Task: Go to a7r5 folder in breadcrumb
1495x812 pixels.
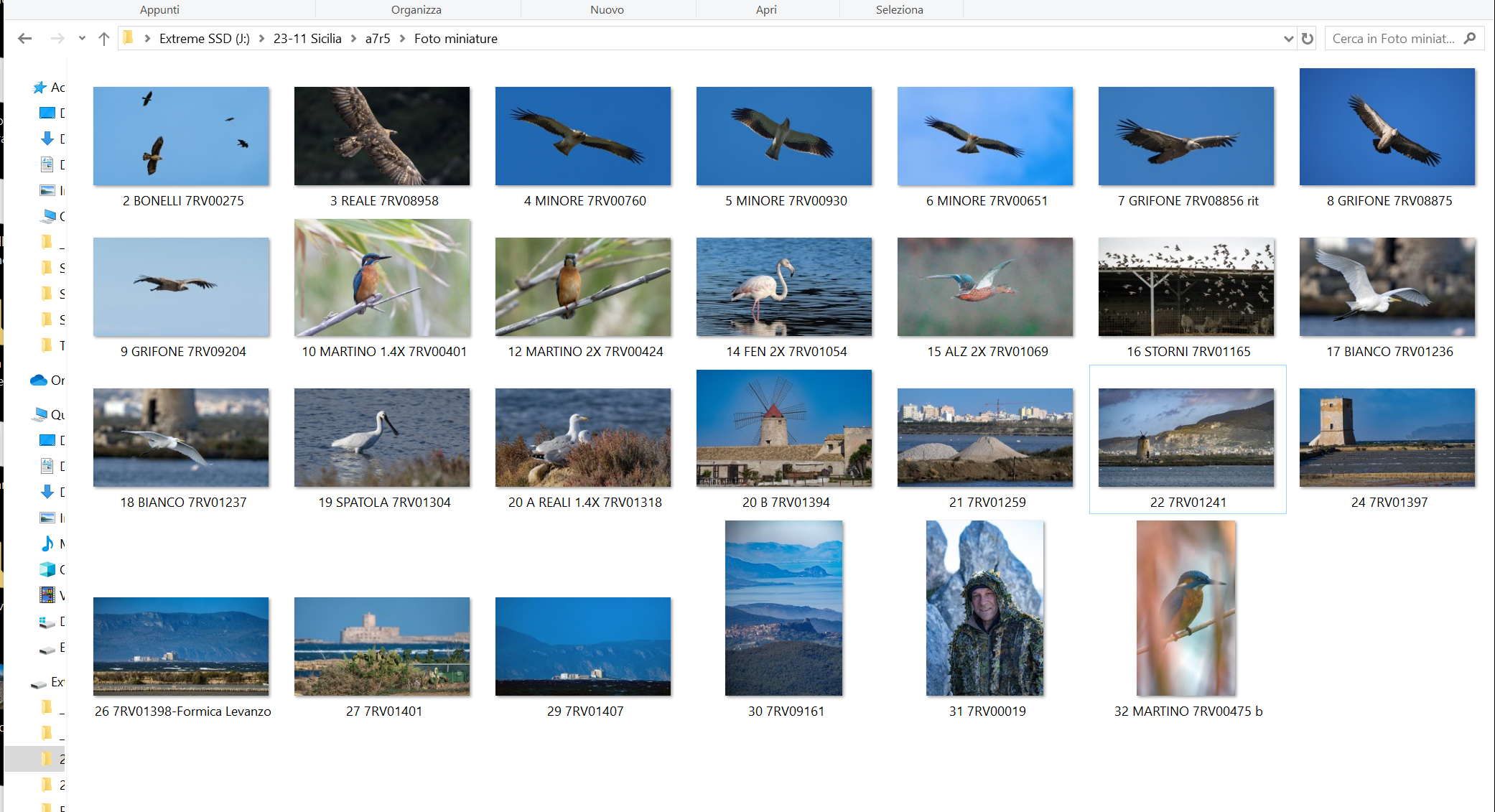Action: click(378, 39)
